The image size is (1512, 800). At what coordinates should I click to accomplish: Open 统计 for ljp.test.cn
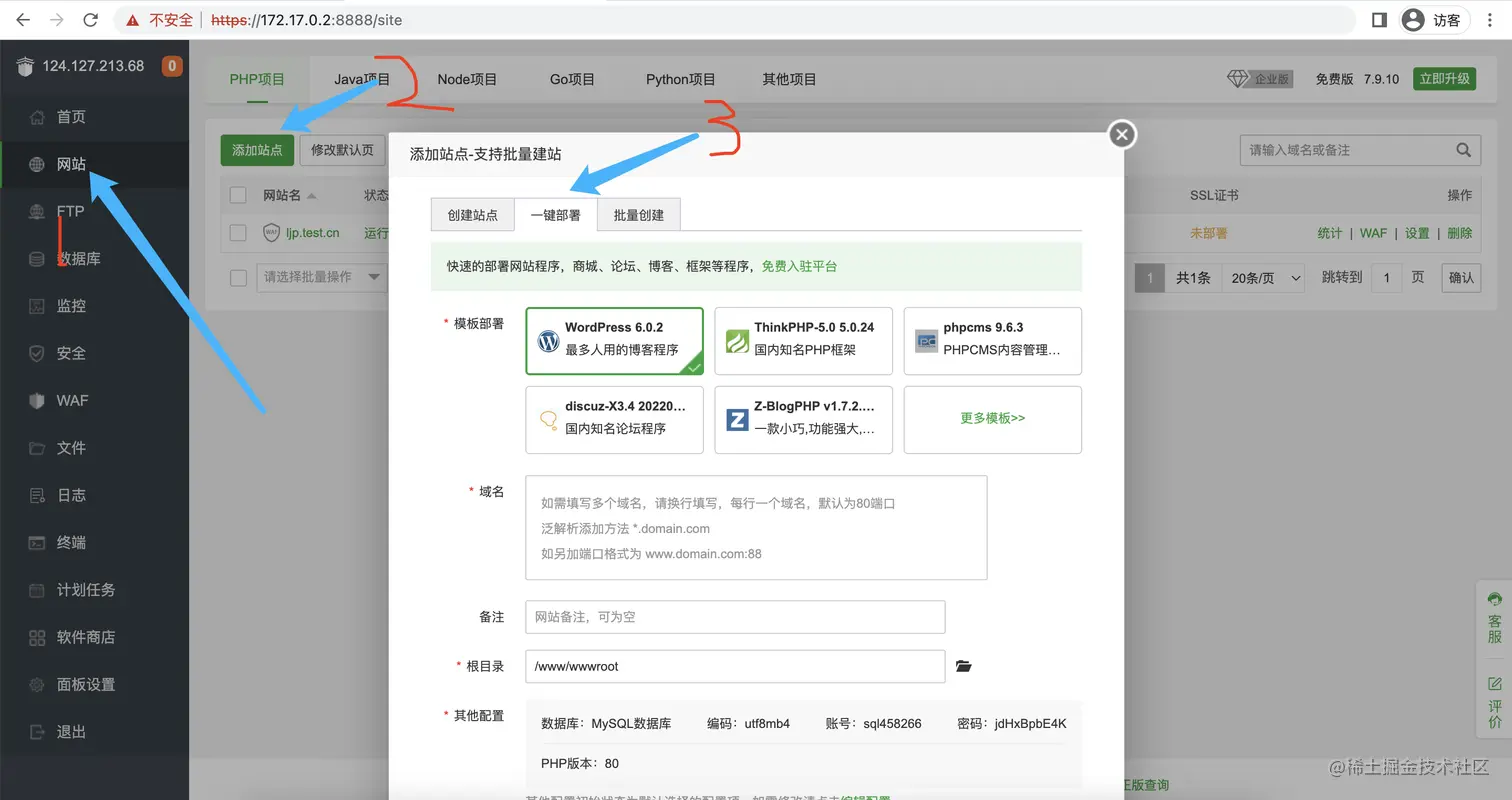[x=1330, y=233]
